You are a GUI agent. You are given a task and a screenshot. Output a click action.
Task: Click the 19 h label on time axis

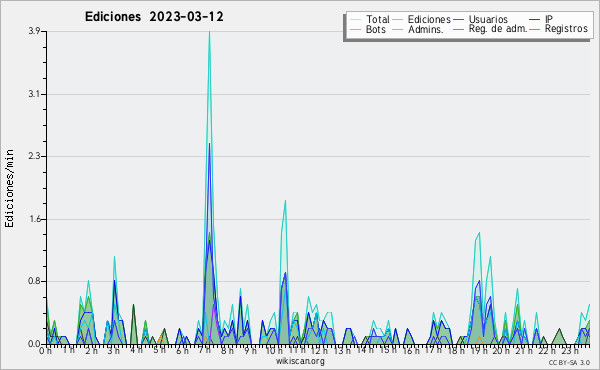pyautogui.click(x=478, y=350)
